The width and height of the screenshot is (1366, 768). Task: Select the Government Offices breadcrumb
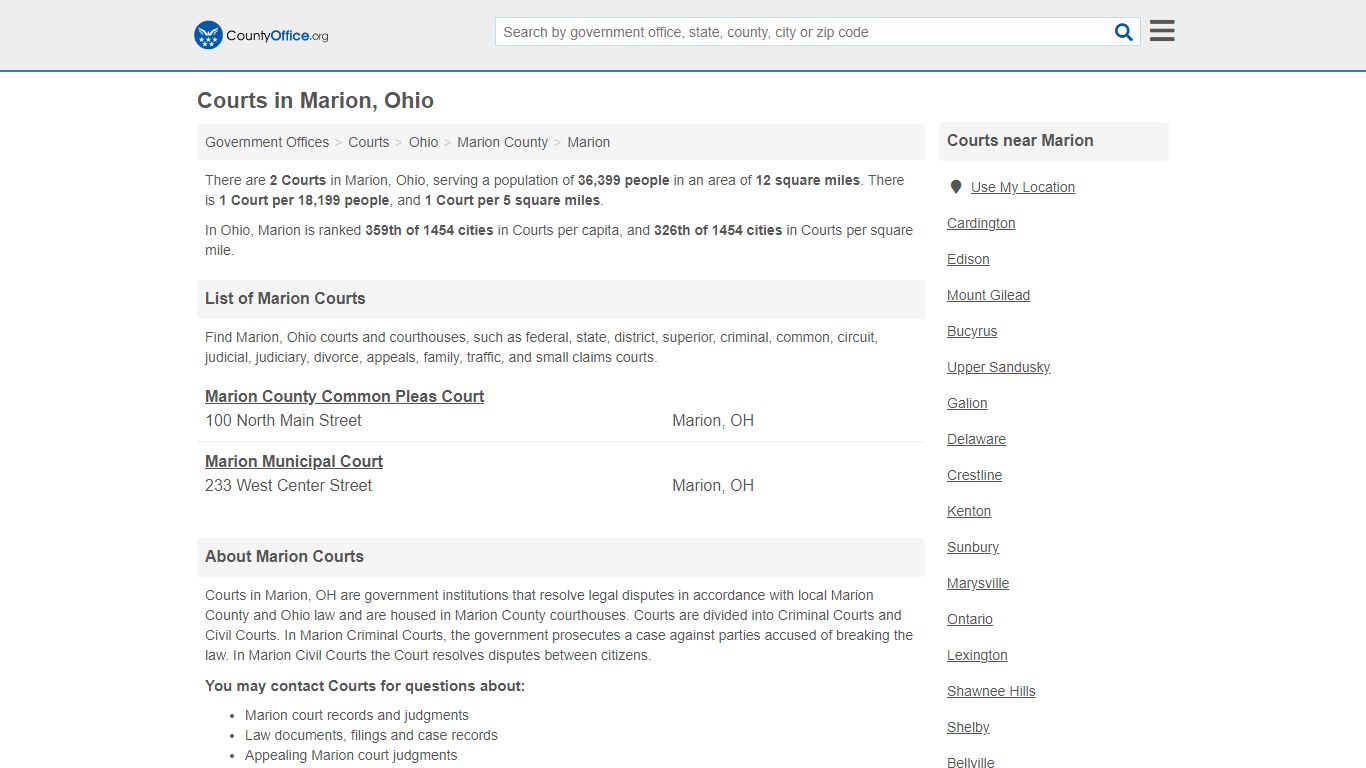266,142
